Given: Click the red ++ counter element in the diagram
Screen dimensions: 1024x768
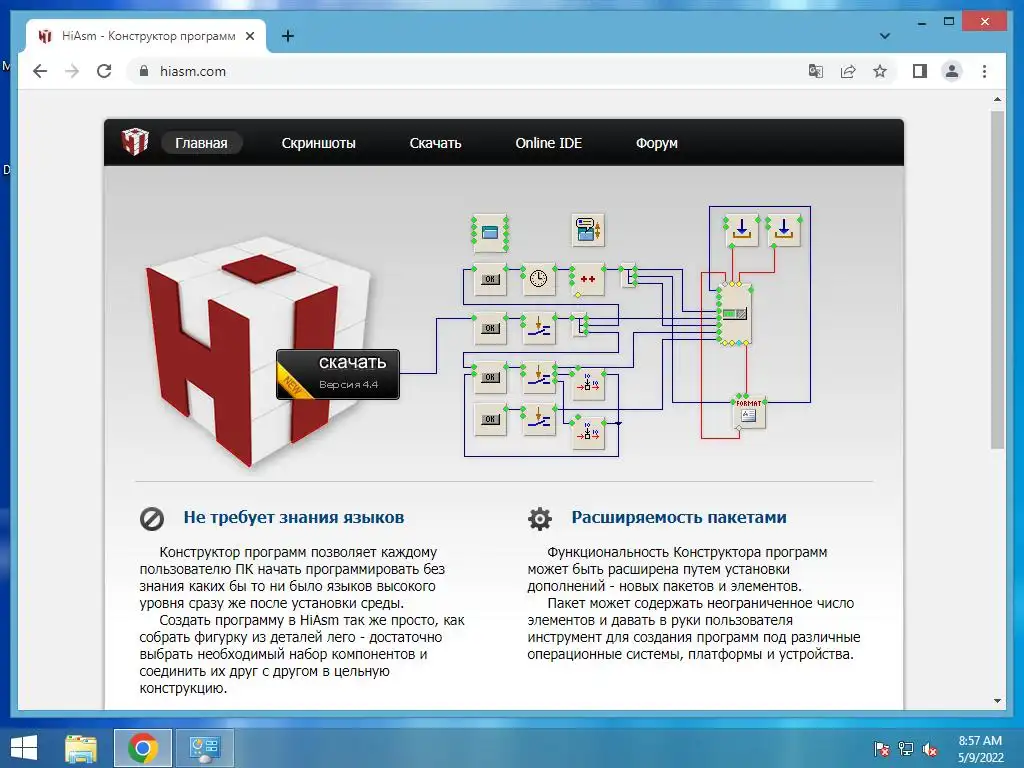Looking at the screenshot, I should click(x=587, y=280).
